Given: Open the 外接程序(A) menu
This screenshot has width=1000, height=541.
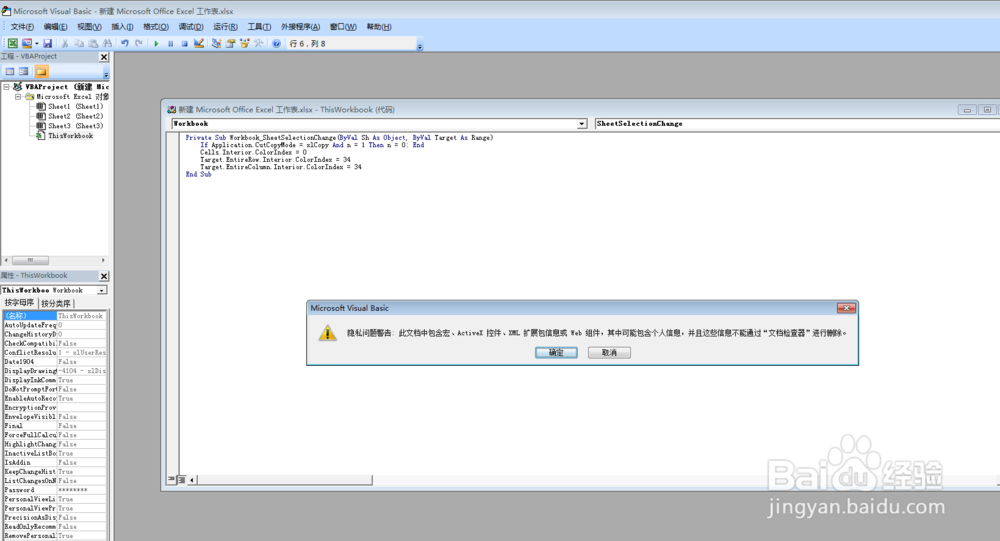Looking at the screenshot, I should (300, 27).
